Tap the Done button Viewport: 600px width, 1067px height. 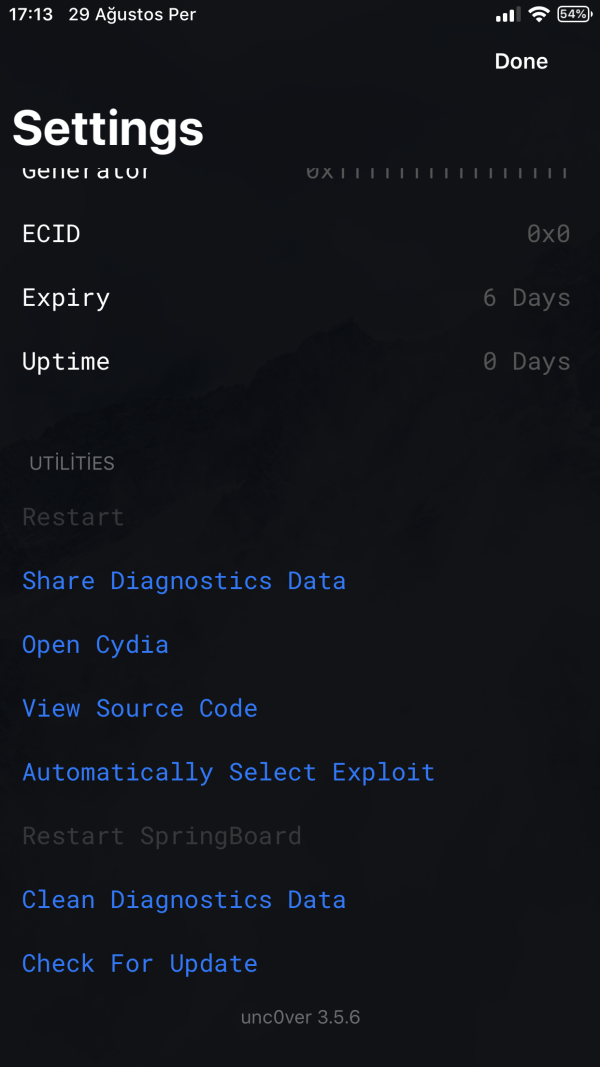pos(521,61)
